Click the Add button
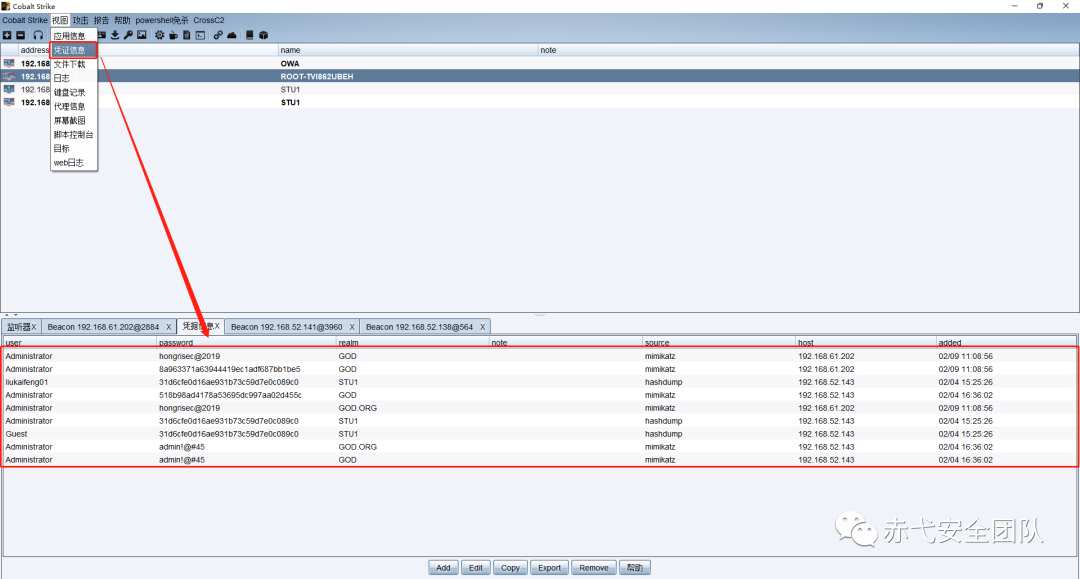This screenshot has height=579, width=1080. [443, 568]
